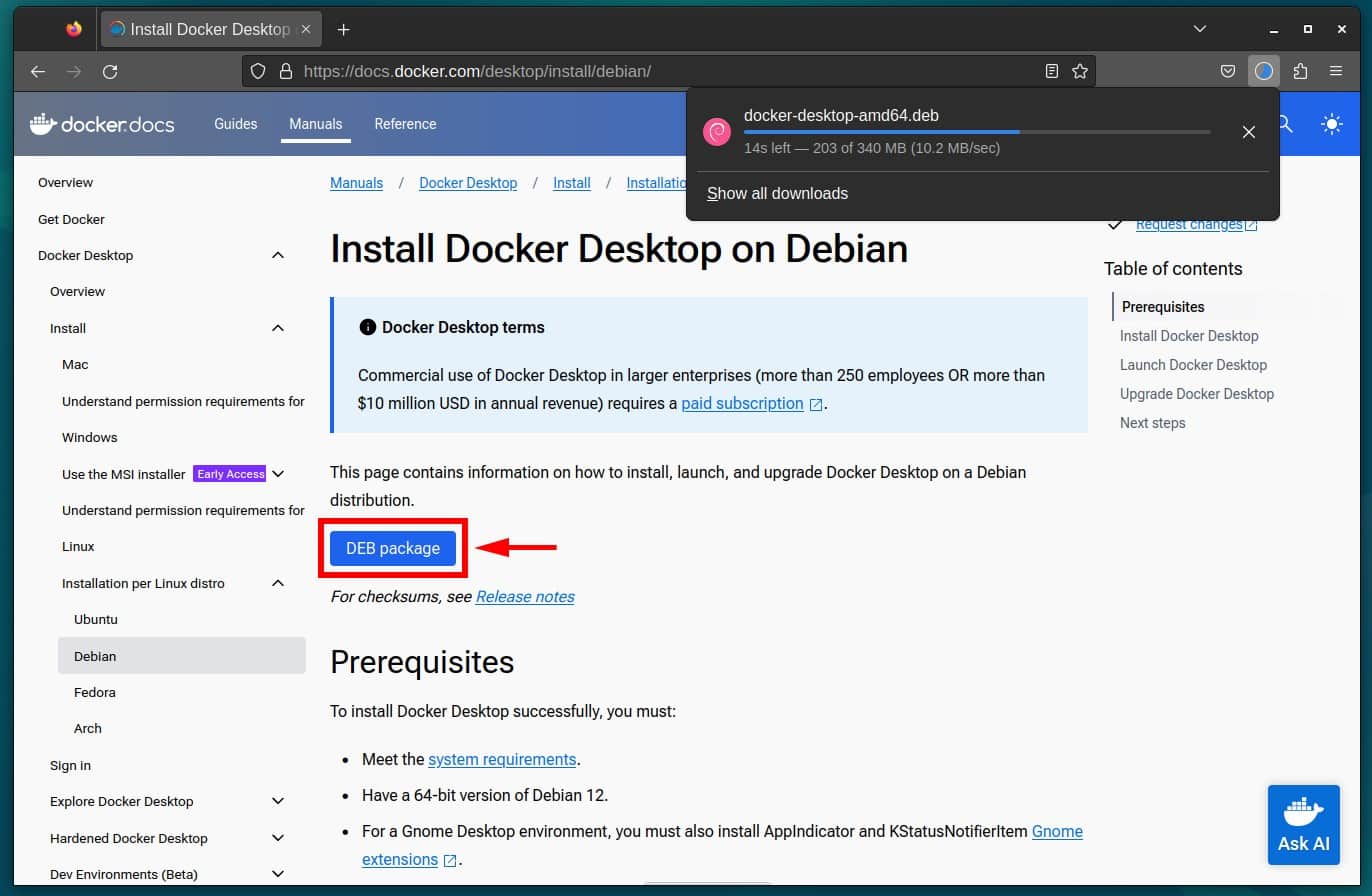Open the Release notes link
This screenshot has height=896, width=1372.
click(524, 596)
